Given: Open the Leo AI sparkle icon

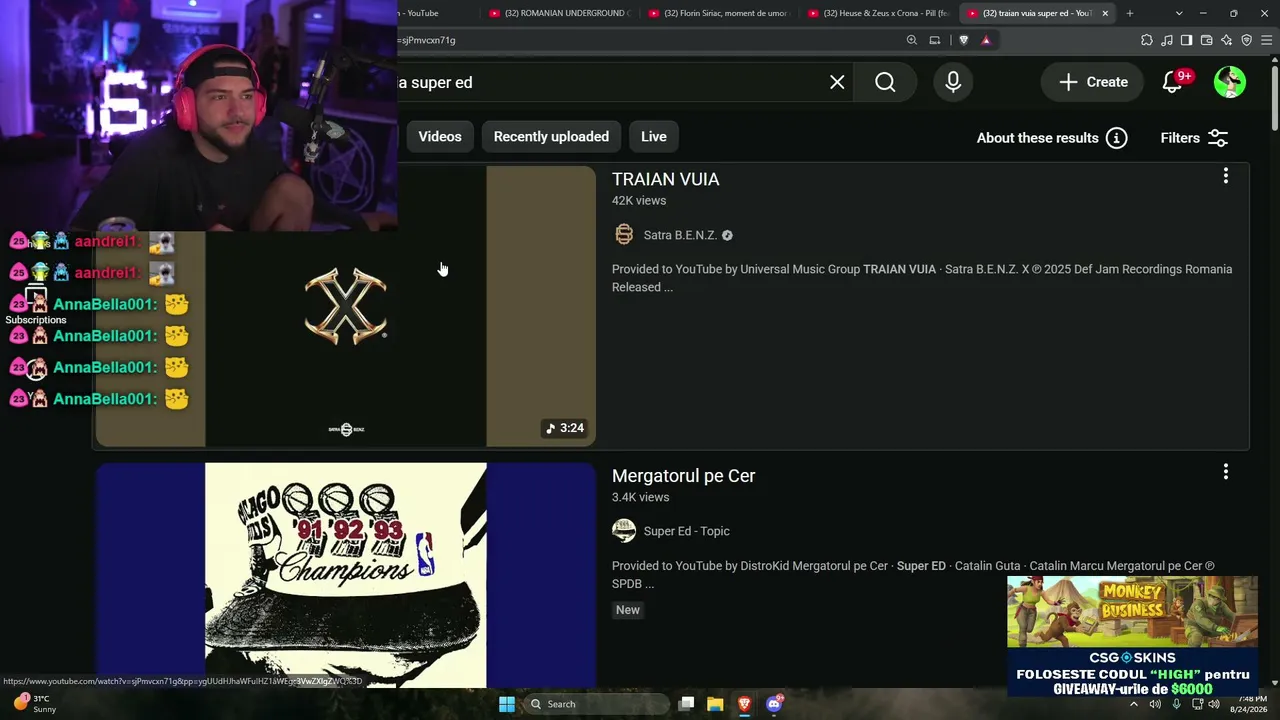Looking at the screenshot, I should click(x=1227, y=40).
